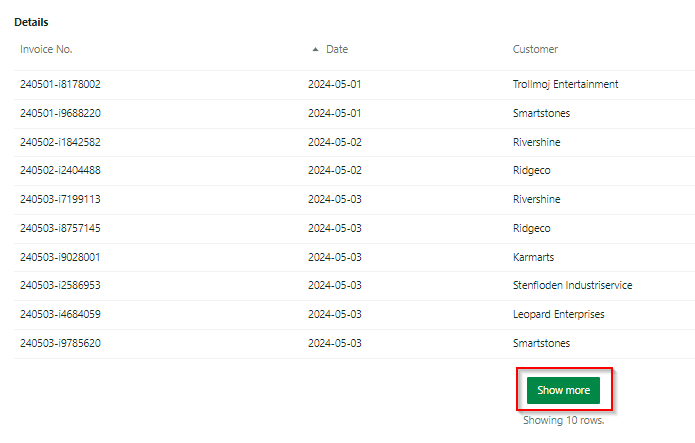Image resolution: width=695 pixels, height=443 pixels.
Task: Click the Showing 10 rows text
Action: [563, 420]
